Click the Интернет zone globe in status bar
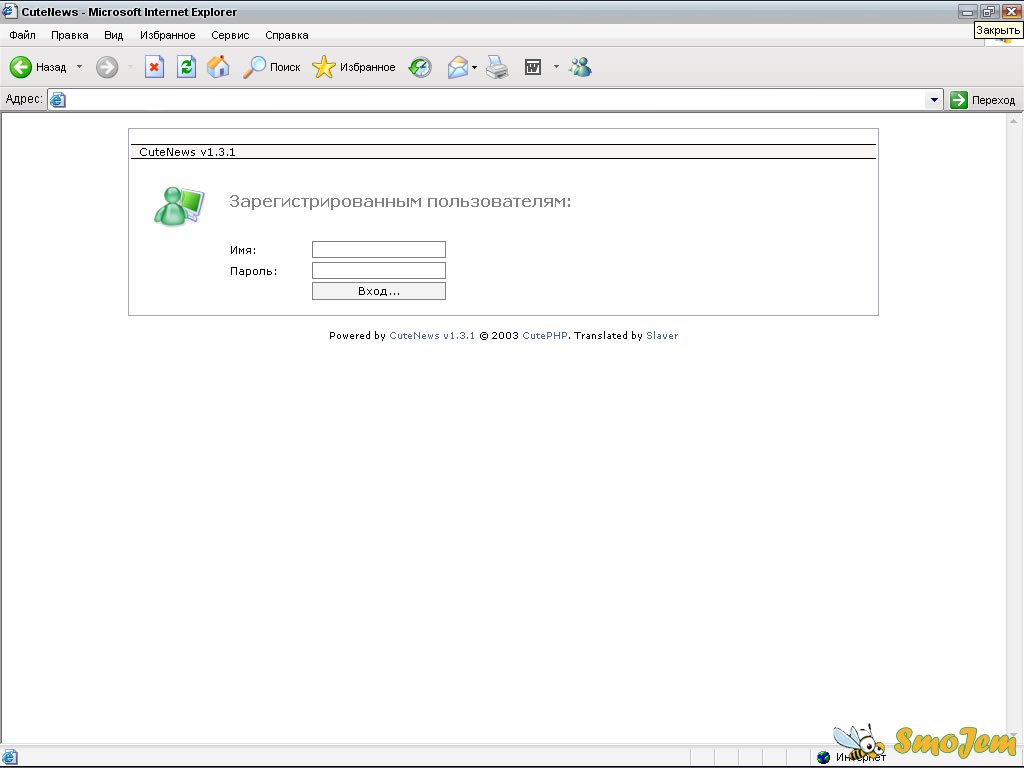 tap(824, 757)
